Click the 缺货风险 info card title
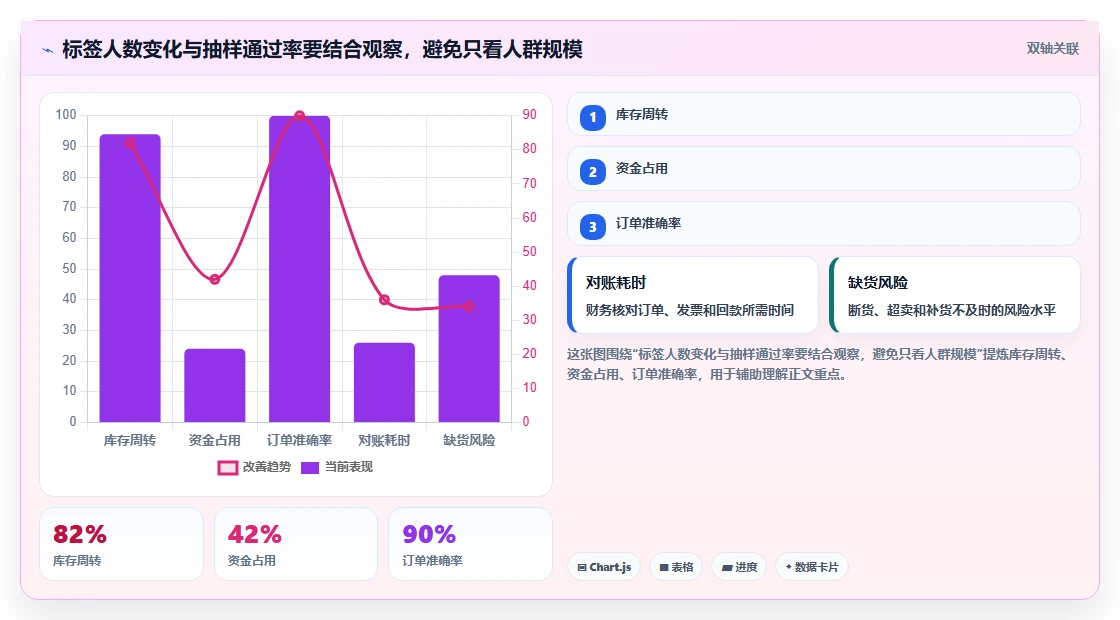Viewport: 1120px width, 620px height. coord(878,282)
